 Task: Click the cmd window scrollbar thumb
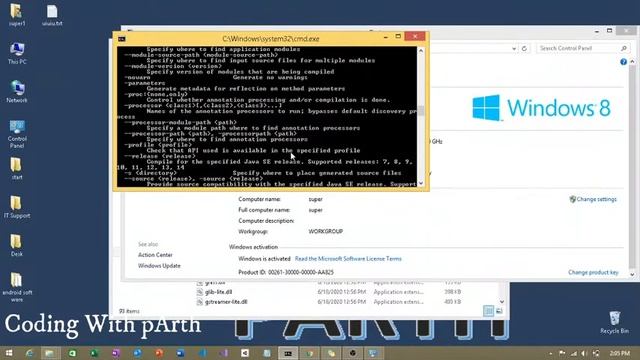[421, 111]
